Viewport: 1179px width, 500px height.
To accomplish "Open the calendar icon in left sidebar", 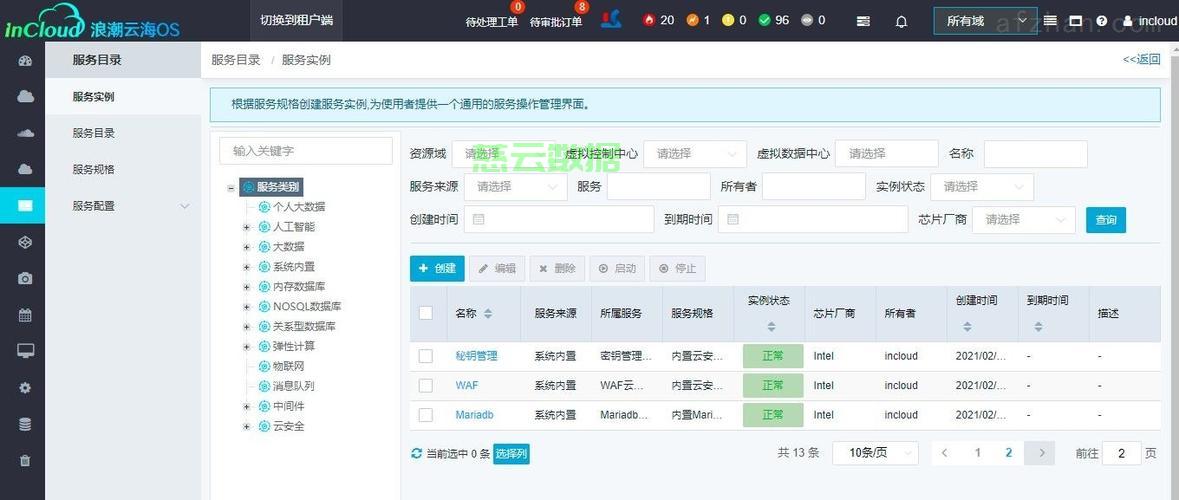I will coord(25,315).
